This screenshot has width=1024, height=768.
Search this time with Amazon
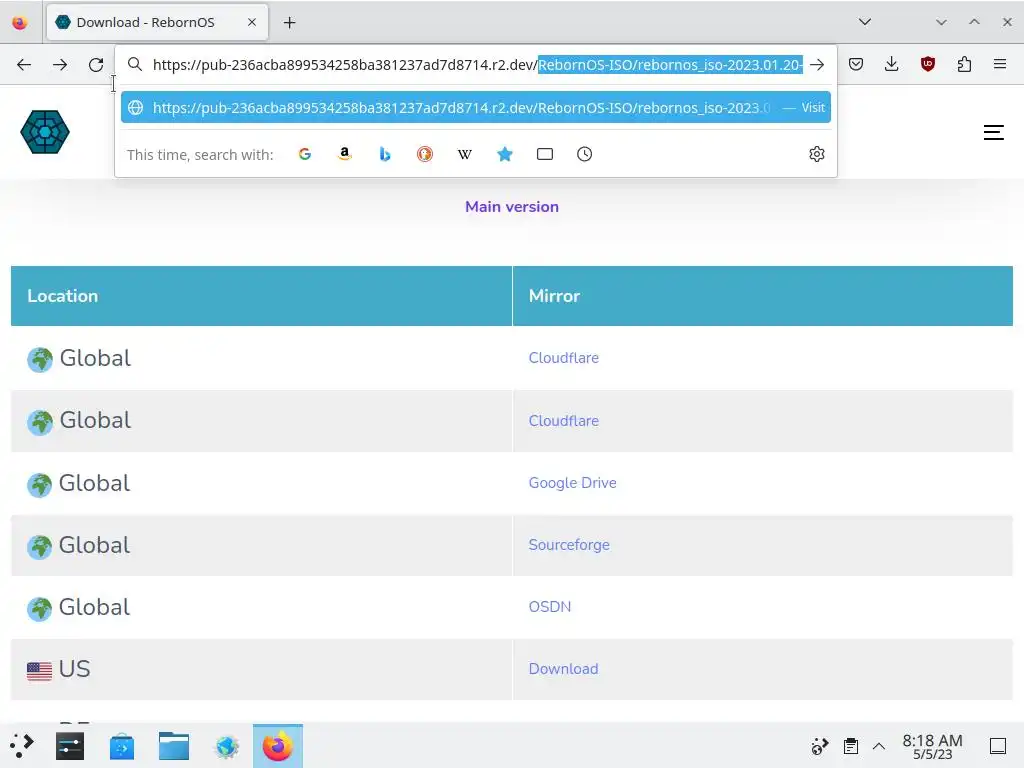[x=345, y=154]
